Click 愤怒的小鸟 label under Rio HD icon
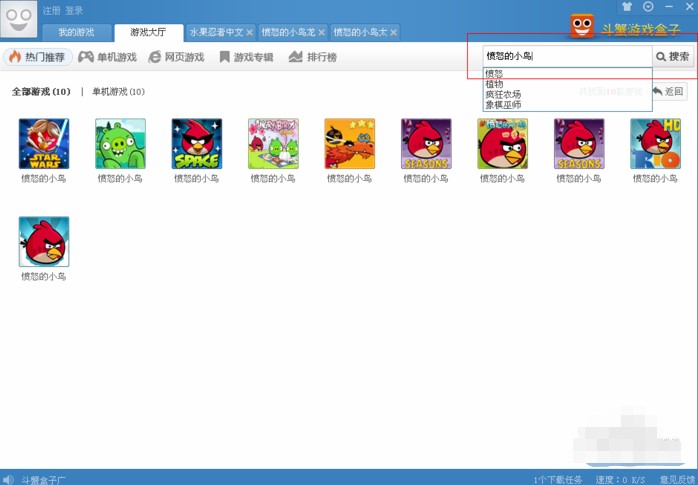This screenshot has width=698, height=485. tap(655, 178)
